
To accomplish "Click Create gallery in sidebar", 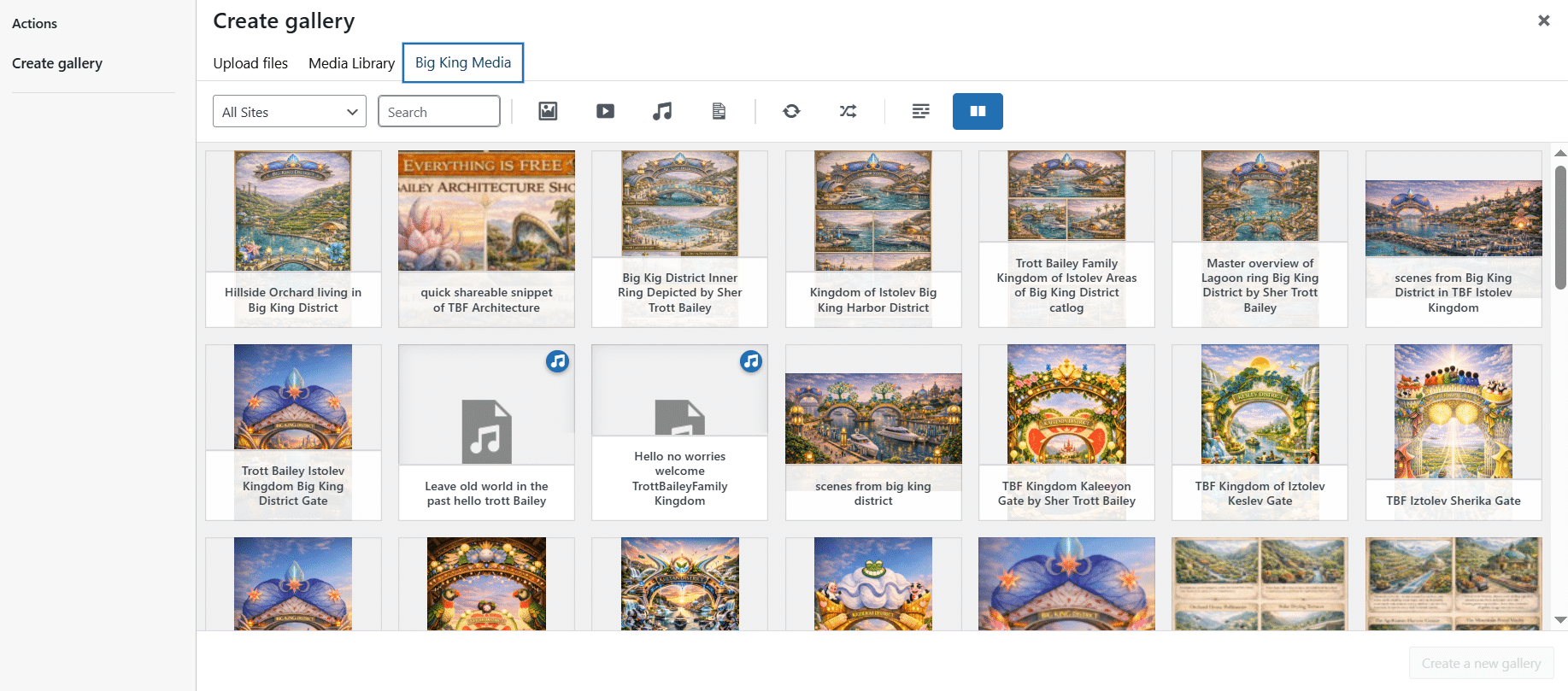I will tap(57, 63).
